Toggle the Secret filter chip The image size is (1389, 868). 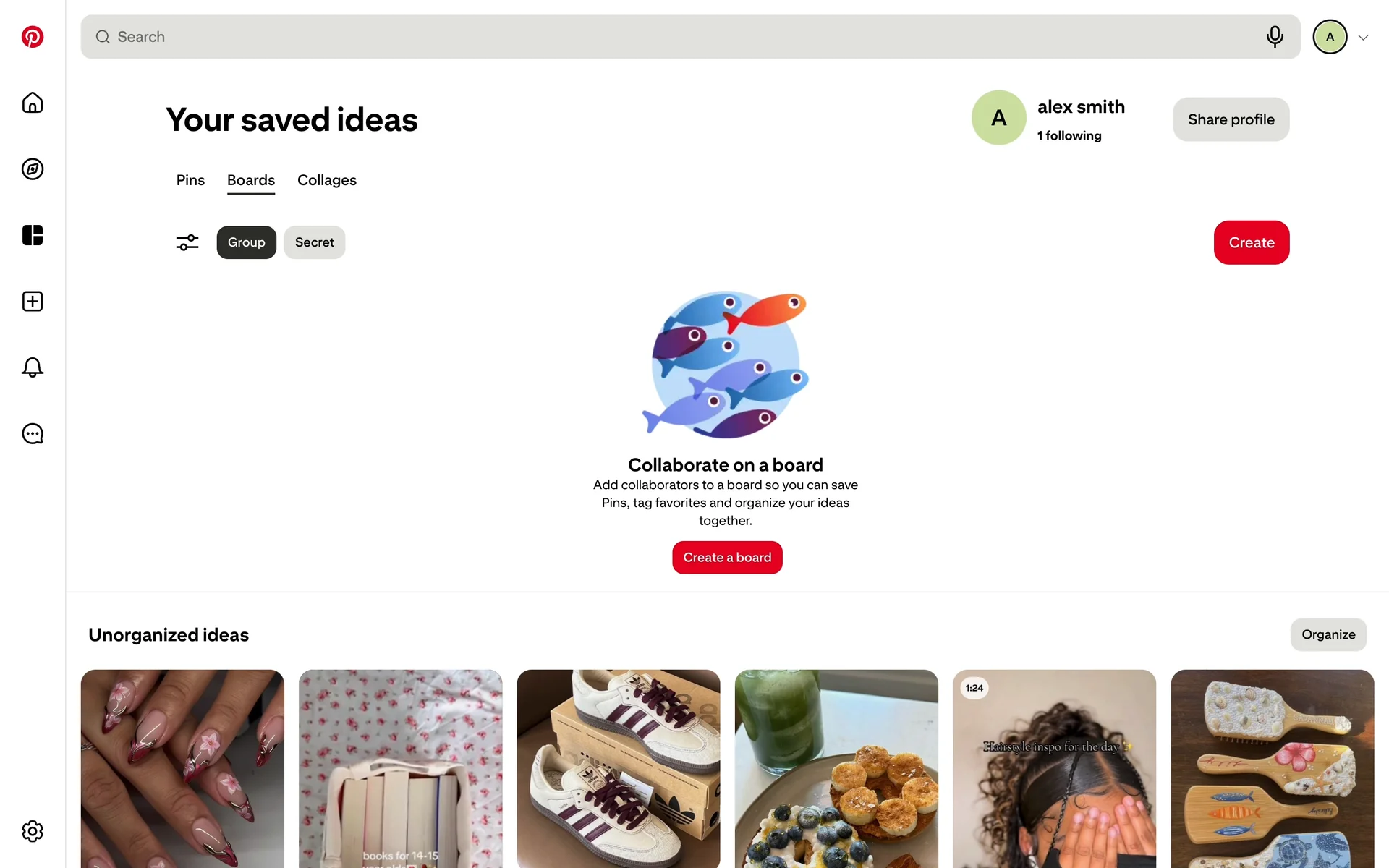(x=314, y=242)
